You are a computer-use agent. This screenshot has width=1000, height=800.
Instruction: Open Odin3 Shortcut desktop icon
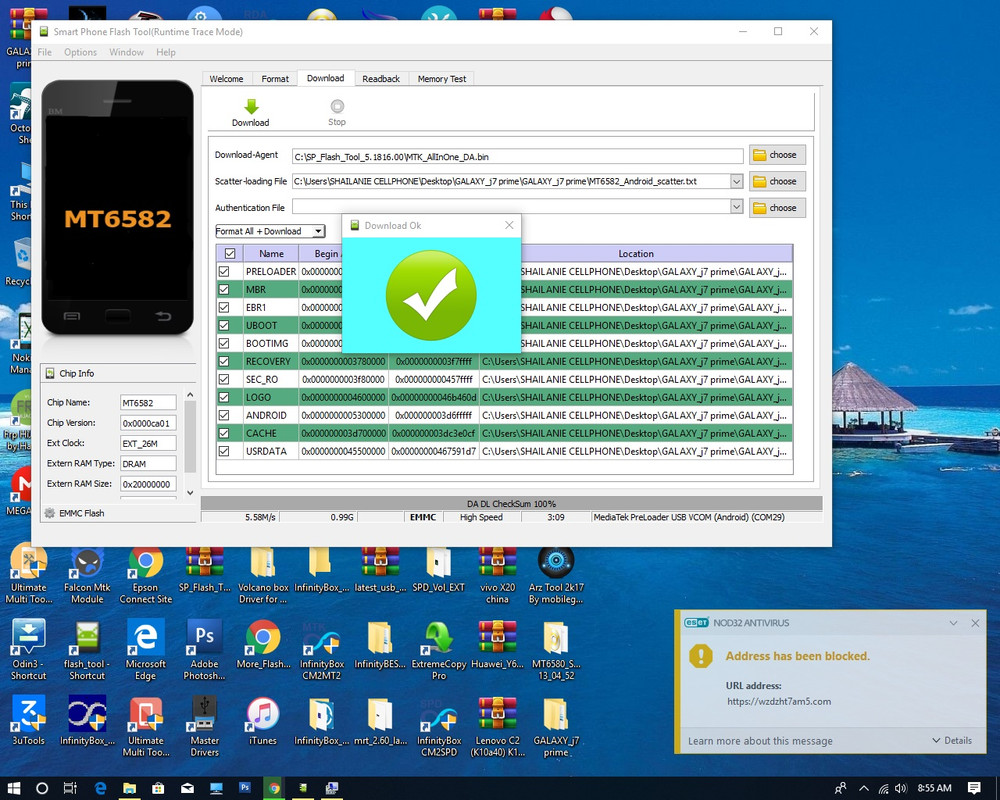click(29, 650)
